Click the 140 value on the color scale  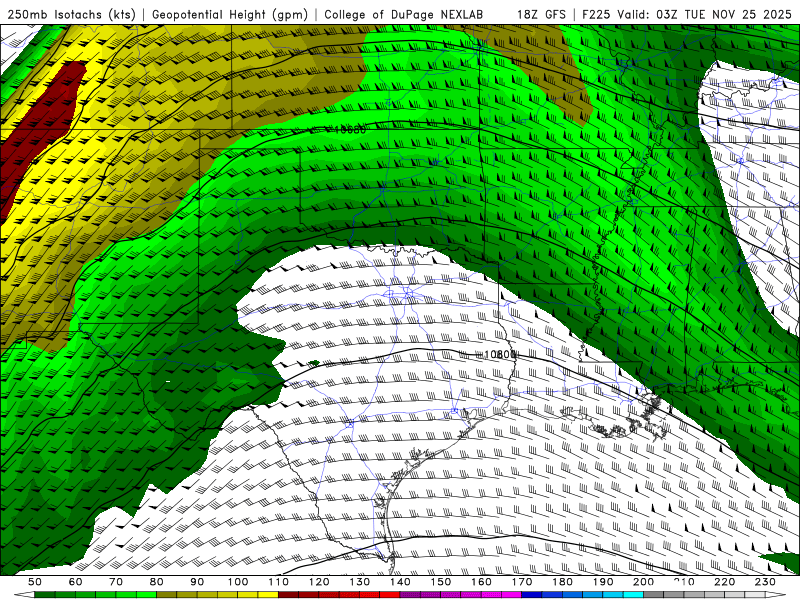point(400,582)
